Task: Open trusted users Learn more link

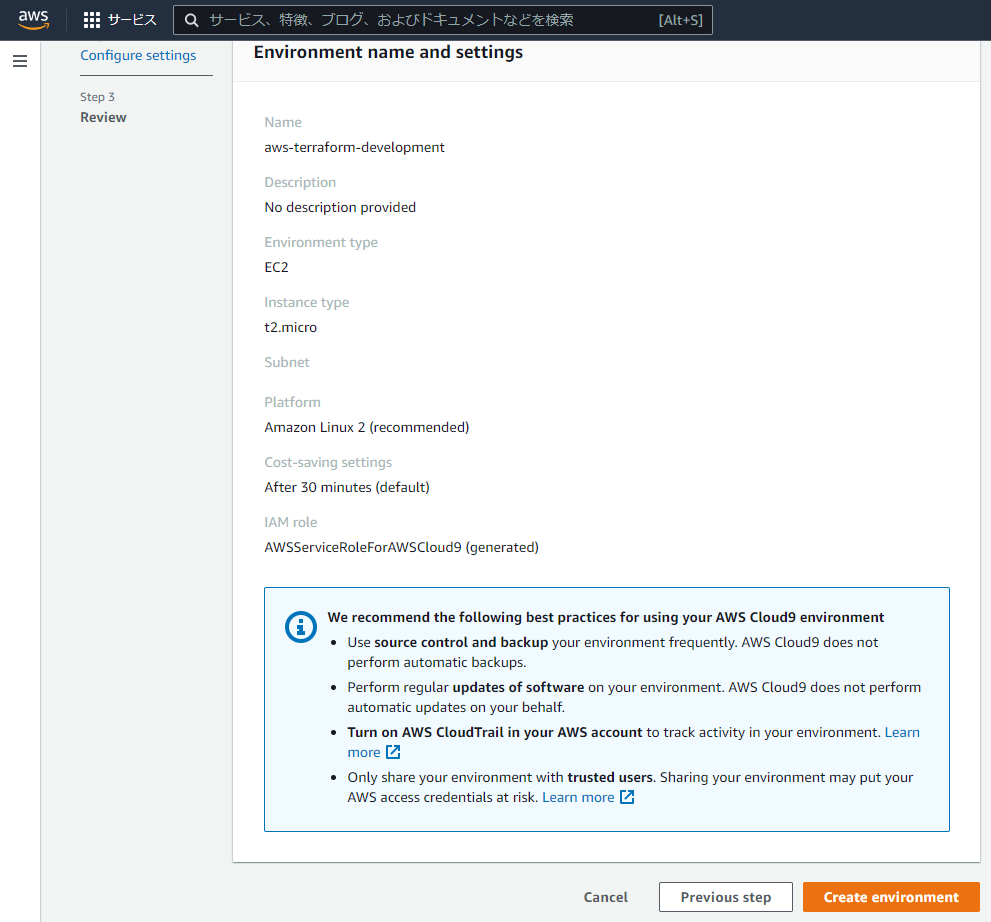Action: point(578,798)
